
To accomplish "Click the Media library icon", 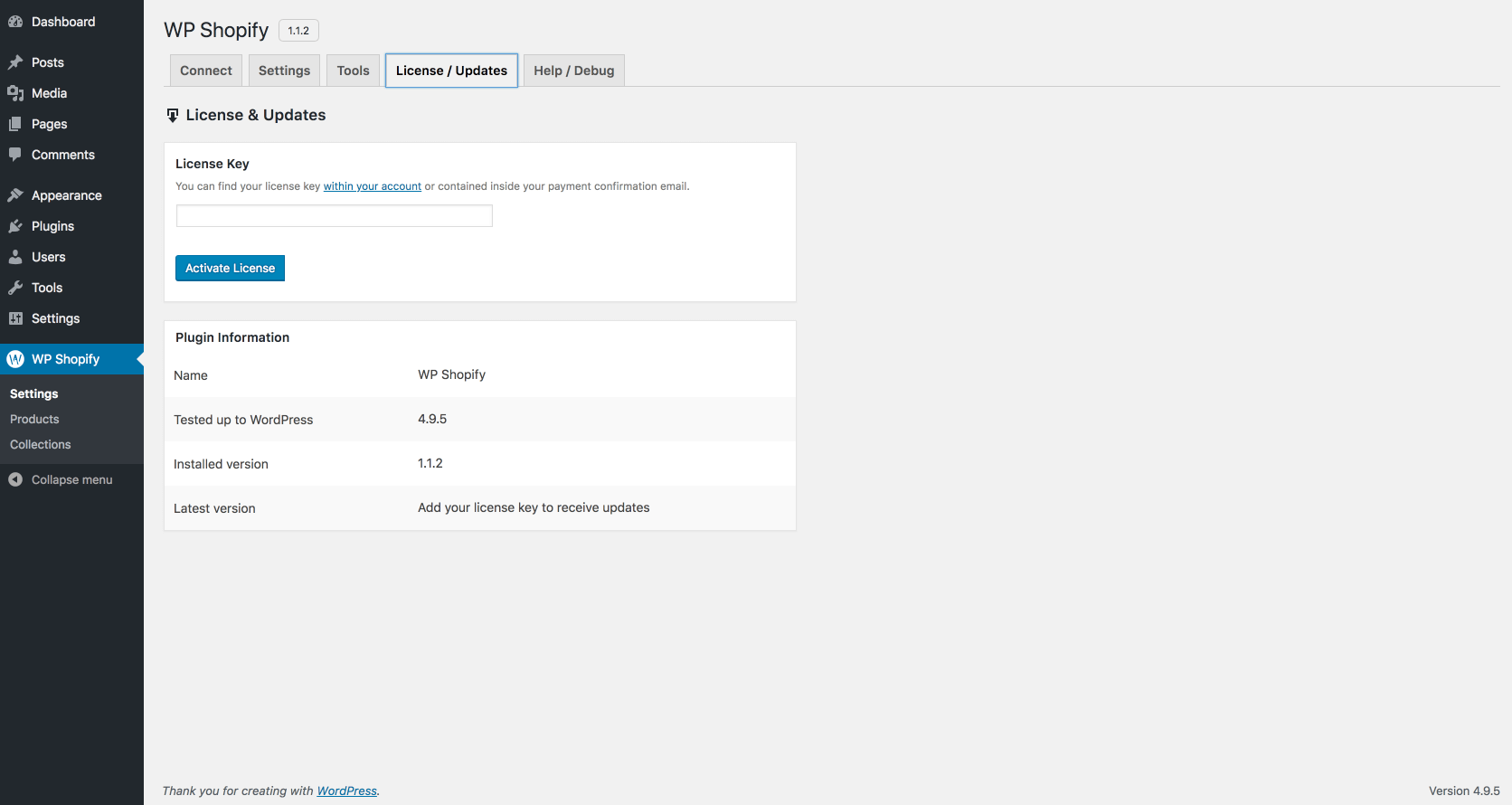I will [x=15, y=93].
